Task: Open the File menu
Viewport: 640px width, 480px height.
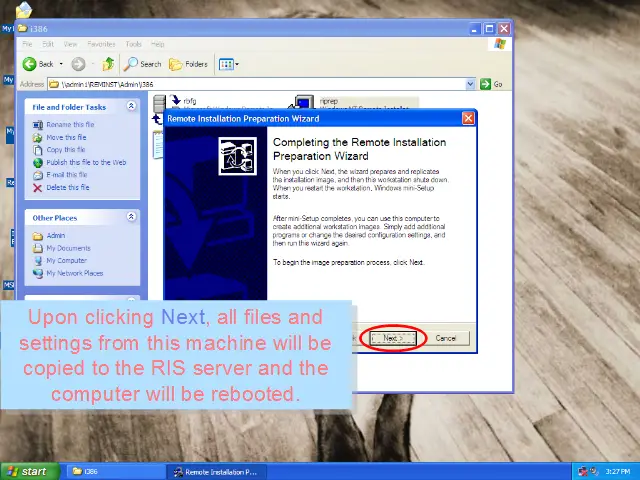Action: point(27,44)
